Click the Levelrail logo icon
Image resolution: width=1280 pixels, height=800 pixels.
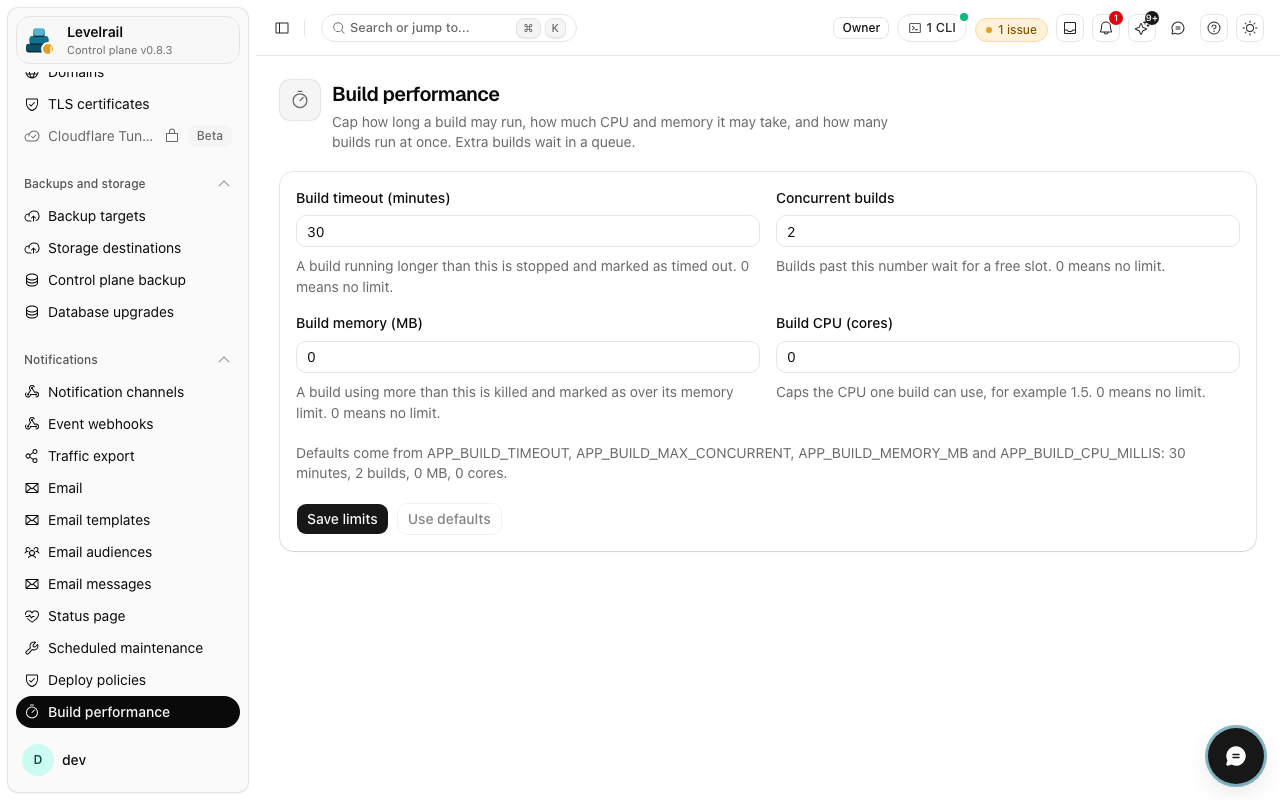(x=40, y=40)
